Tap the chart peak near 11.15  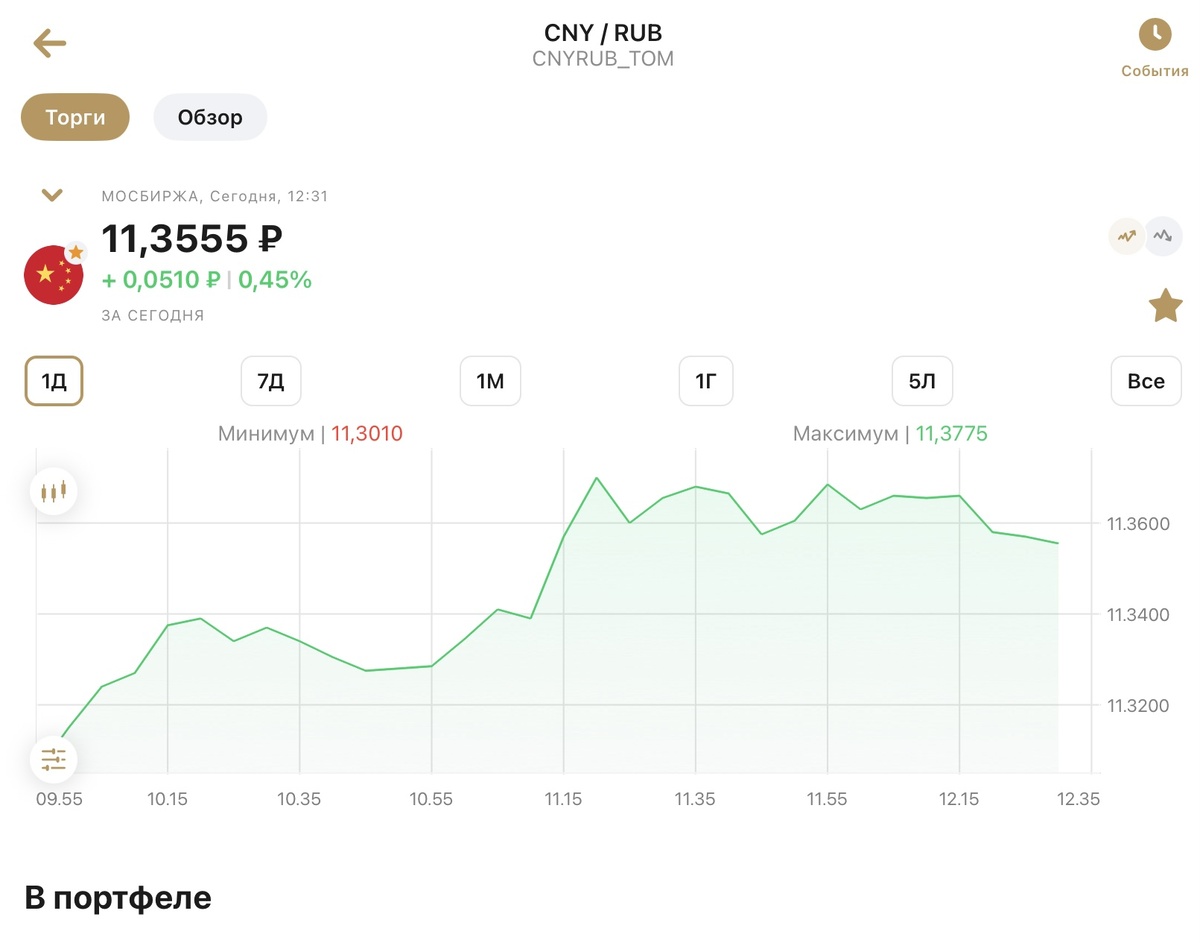tap(597, 478)
